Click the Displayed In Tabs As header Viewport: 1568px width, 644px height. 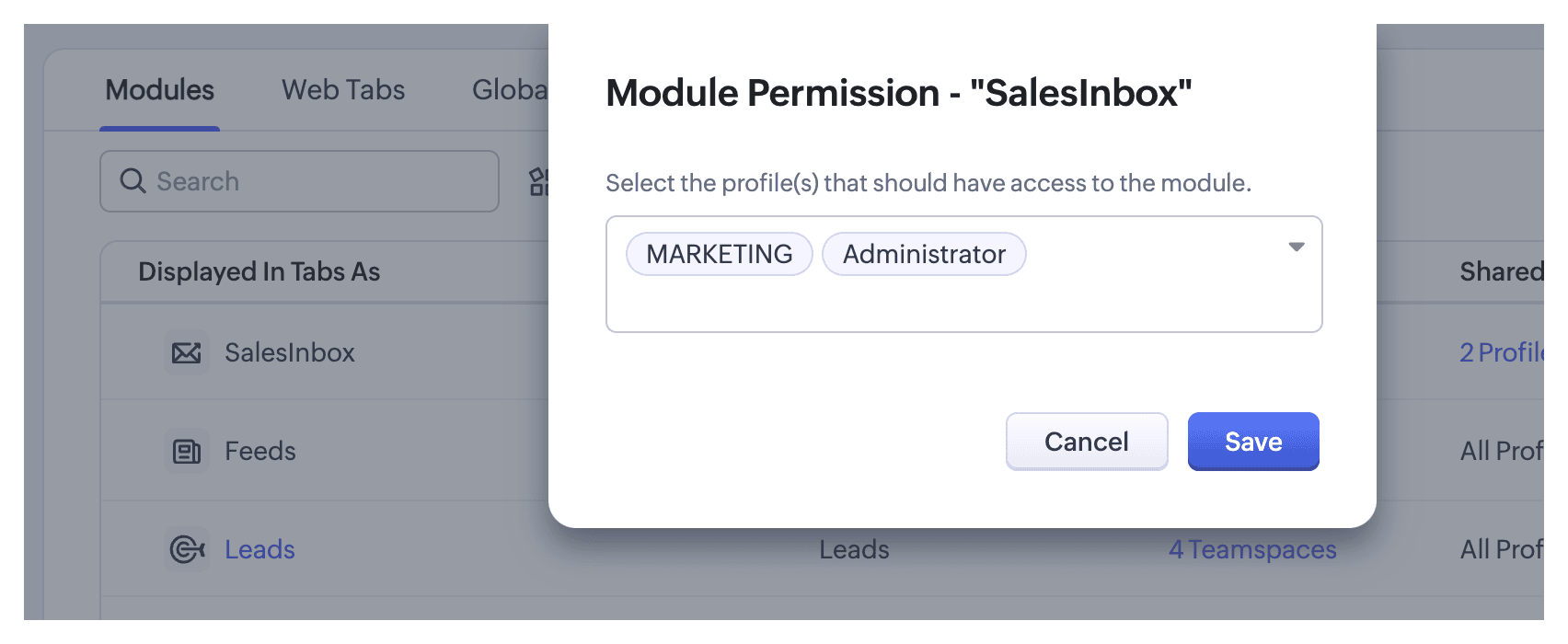click(x=259, y=272)
